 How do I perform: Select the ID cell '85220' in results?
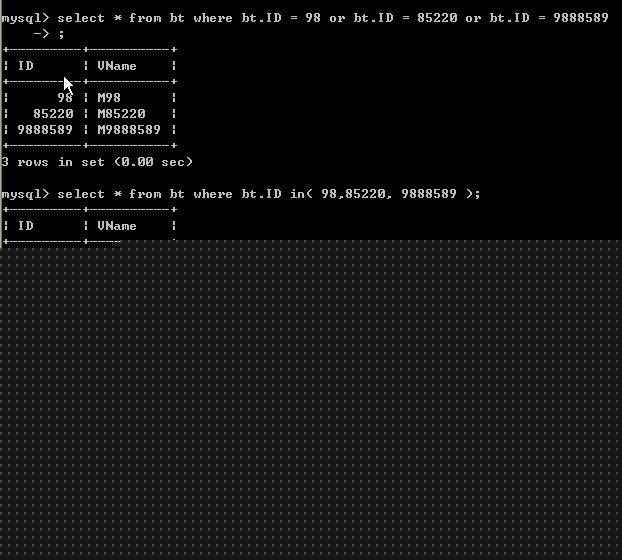pos(53,114)
